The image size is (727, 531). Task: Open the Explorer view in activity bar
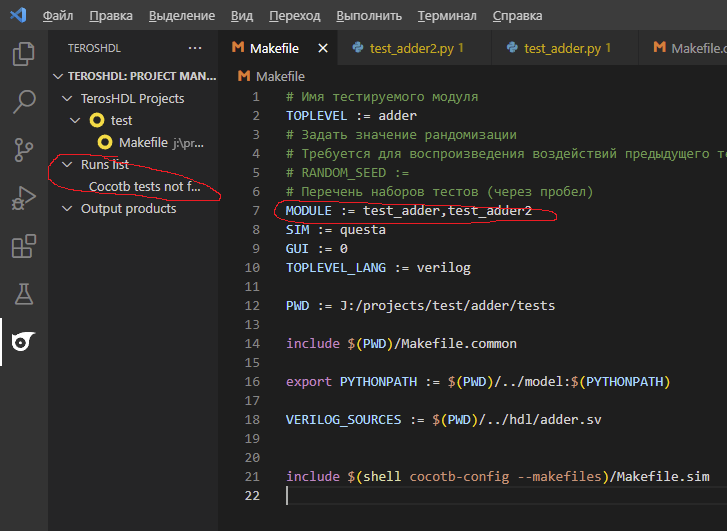23,54
